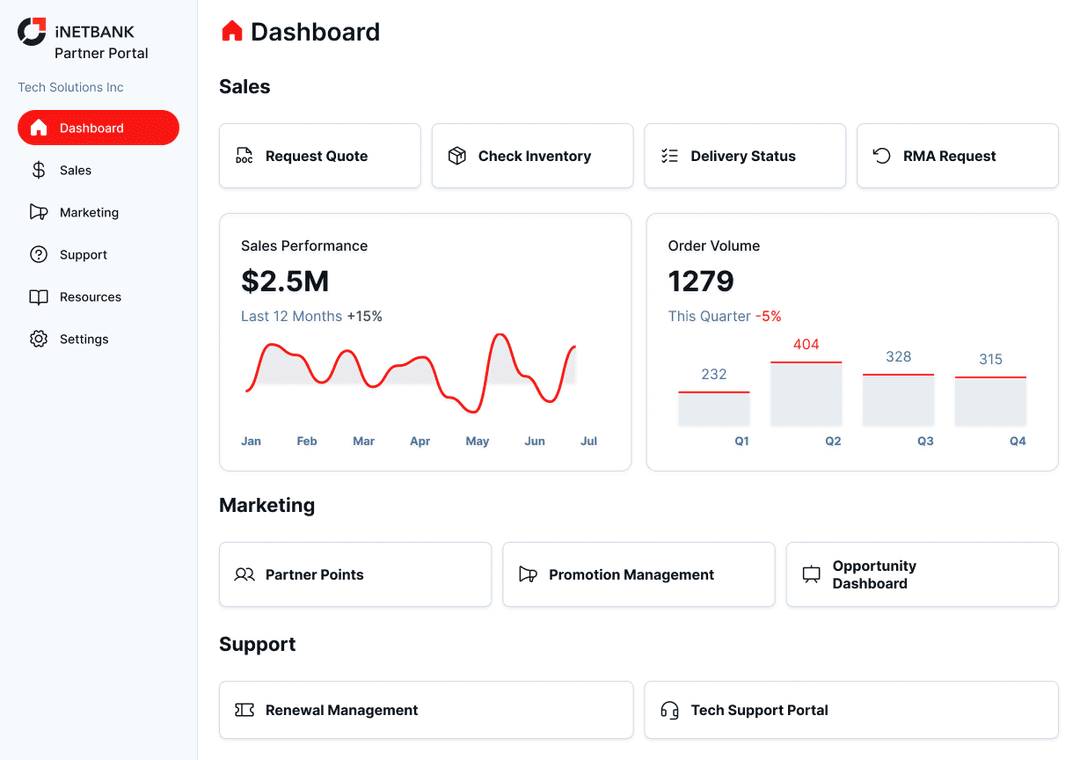This screenshot has height=760, width=1080.
Task: Click the Q2 bar in Order Volume
Action: (806, 394)
